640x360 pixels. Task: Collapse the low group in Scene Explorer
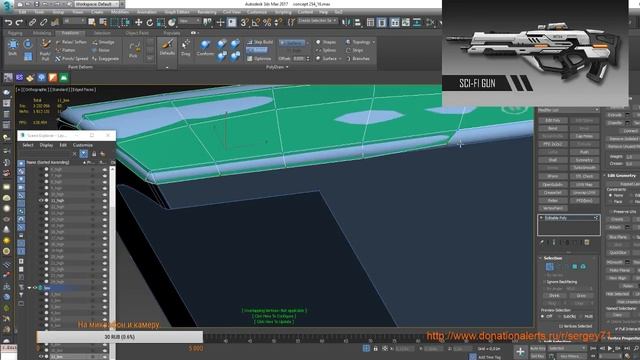click(x=29, y=288)
